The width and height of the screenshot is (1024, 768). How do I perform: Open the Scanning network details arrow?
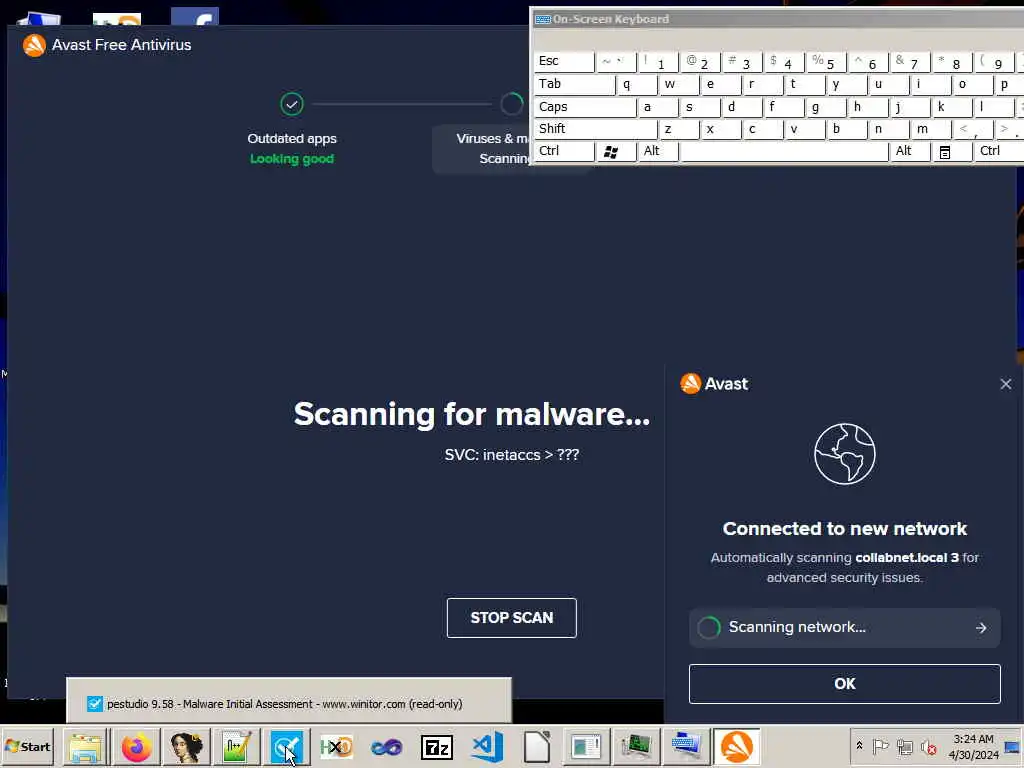981,628
